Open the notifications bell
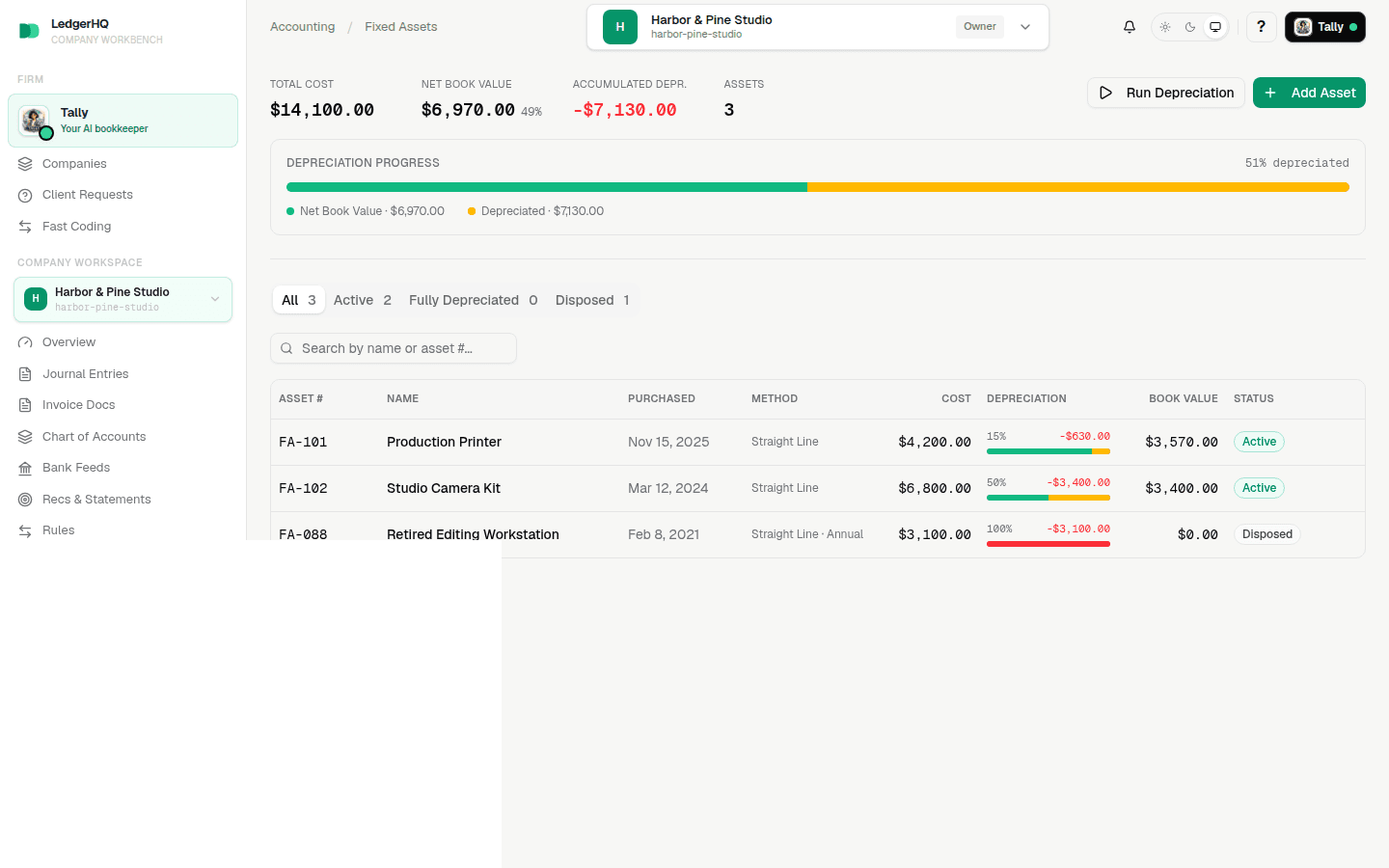 point(1130,27)
